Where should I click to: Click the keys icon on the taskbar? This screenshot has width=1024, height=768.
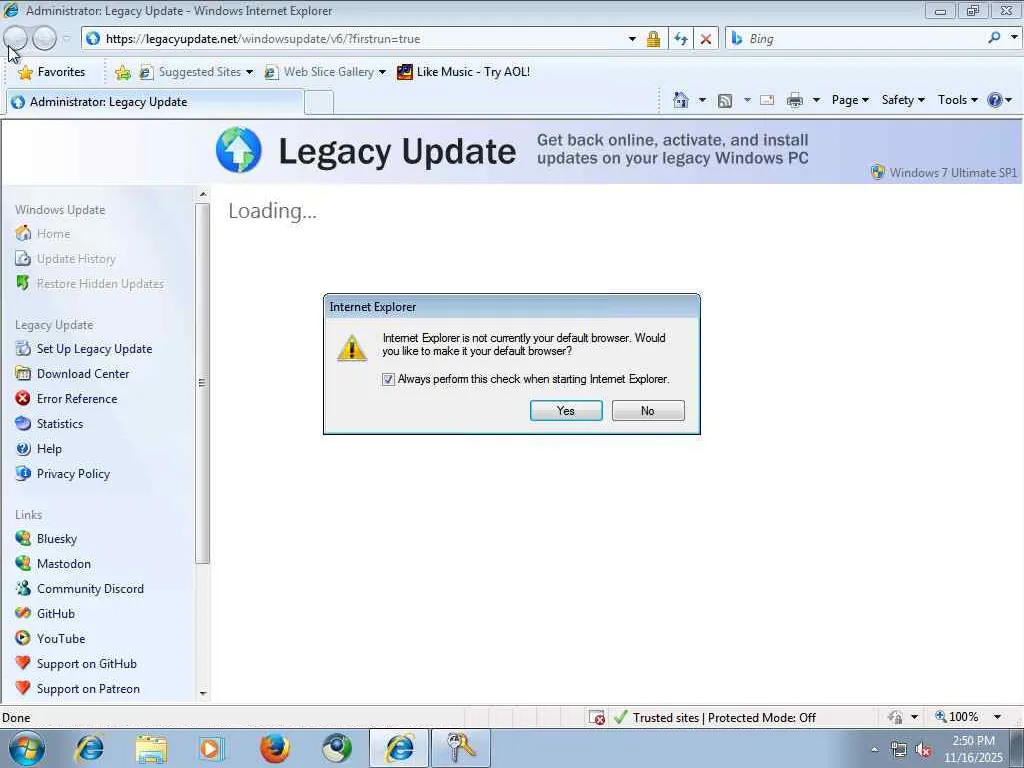point(460,748)
